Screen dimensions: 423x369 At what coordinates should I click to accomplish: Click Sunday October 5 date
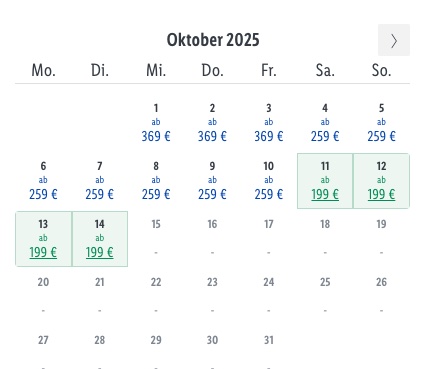point(381,122)
